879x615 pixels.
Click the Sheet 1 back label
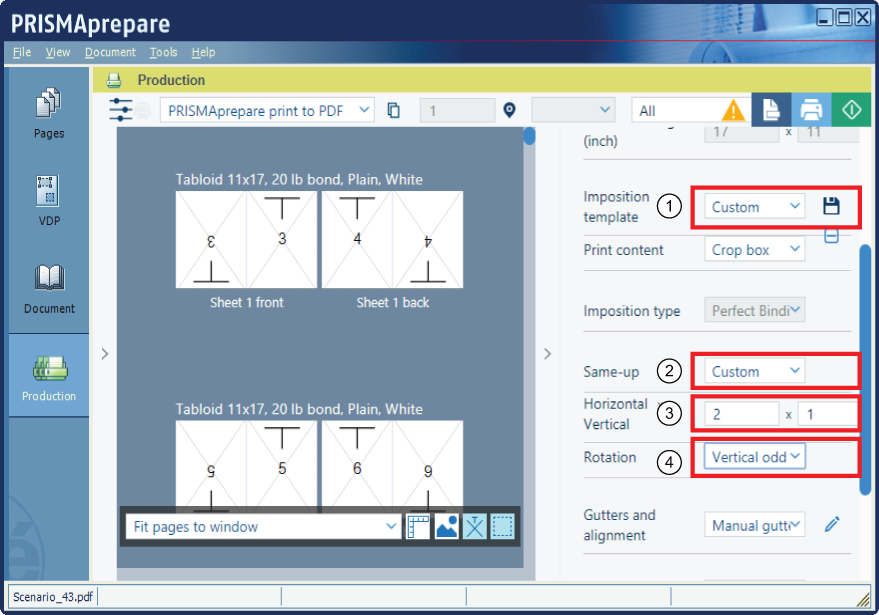click(x=393, y=303)
